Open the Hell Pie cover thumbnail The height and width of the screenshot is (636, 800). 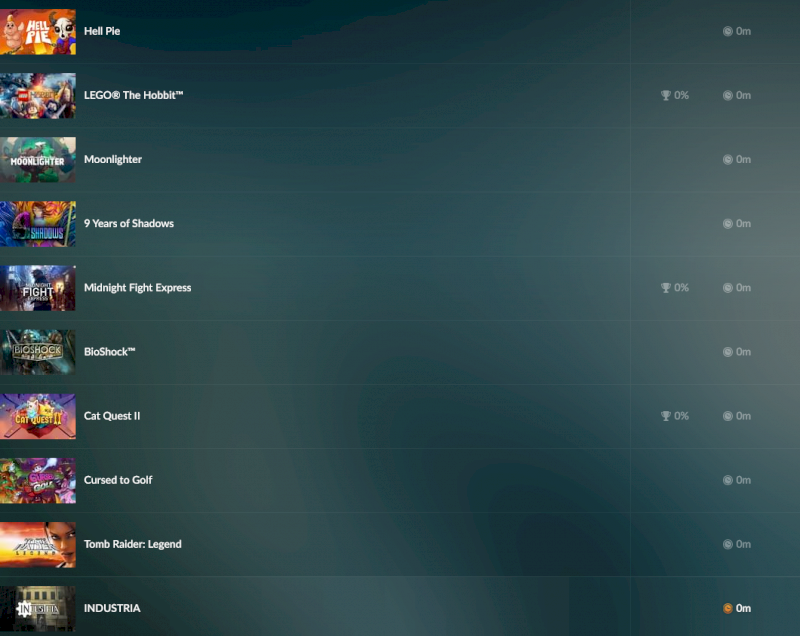[x=38, y=32]
